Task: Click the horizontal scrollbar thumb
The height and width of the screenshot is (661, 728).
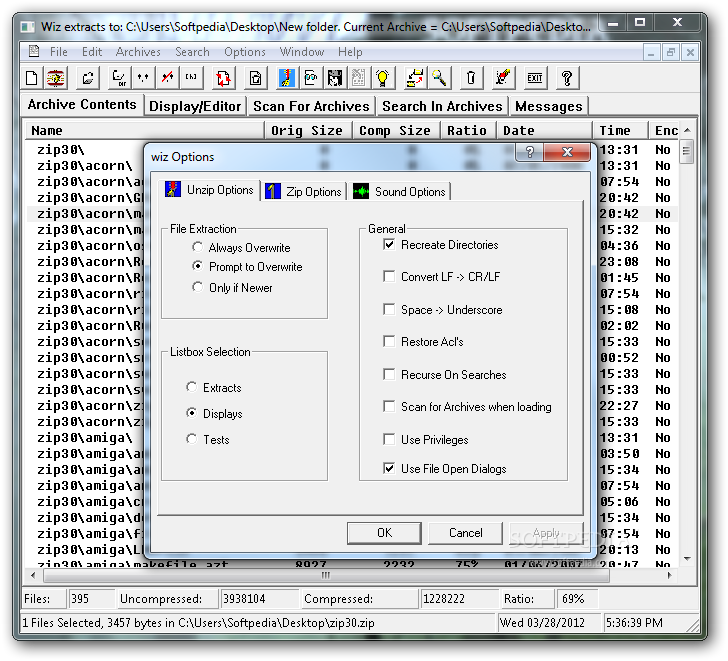Action: click(x=326, y=575)
